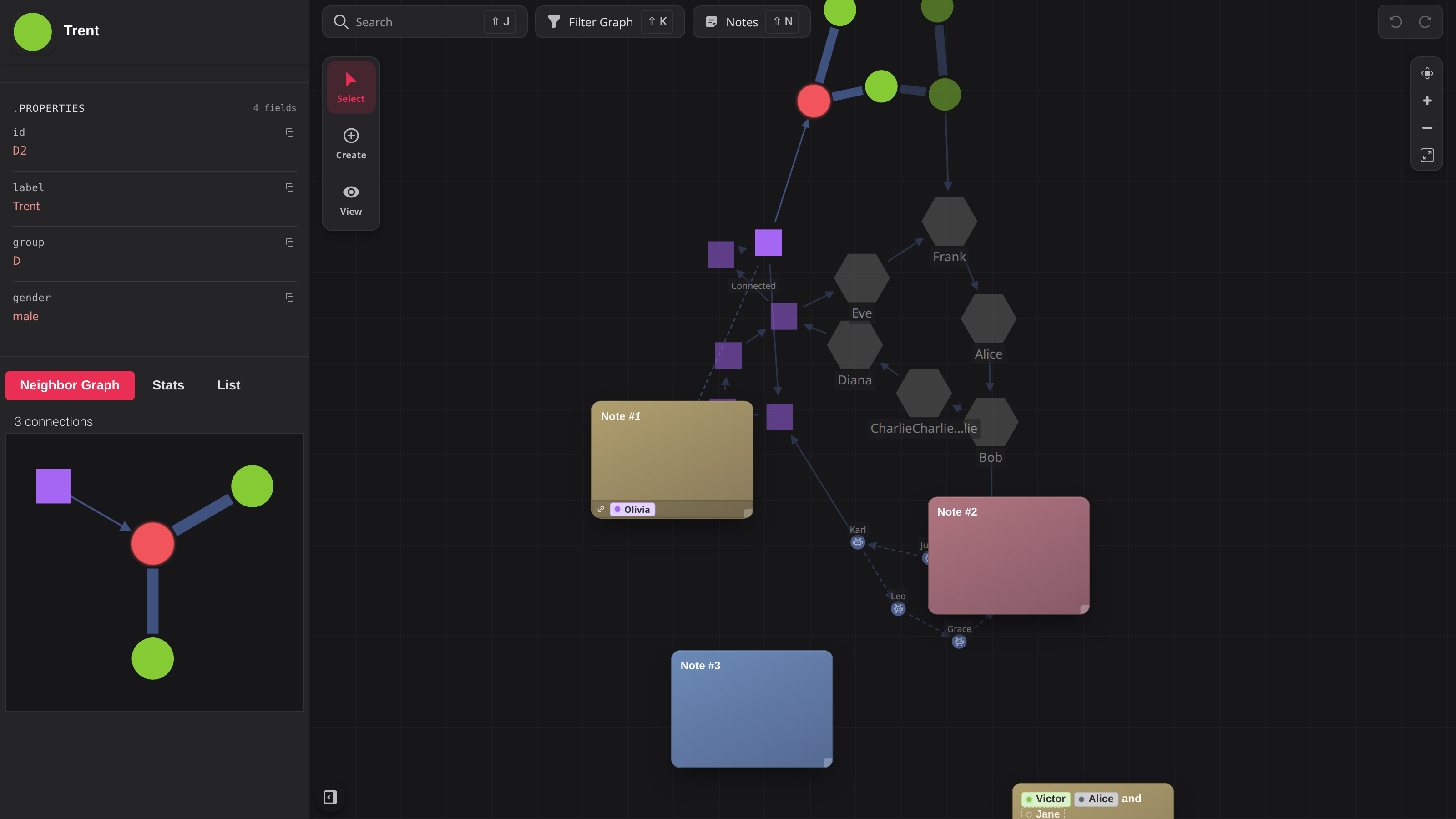Select the Grace node icon
Viewport: 1456px width, 819px height.
coord(959,642)
